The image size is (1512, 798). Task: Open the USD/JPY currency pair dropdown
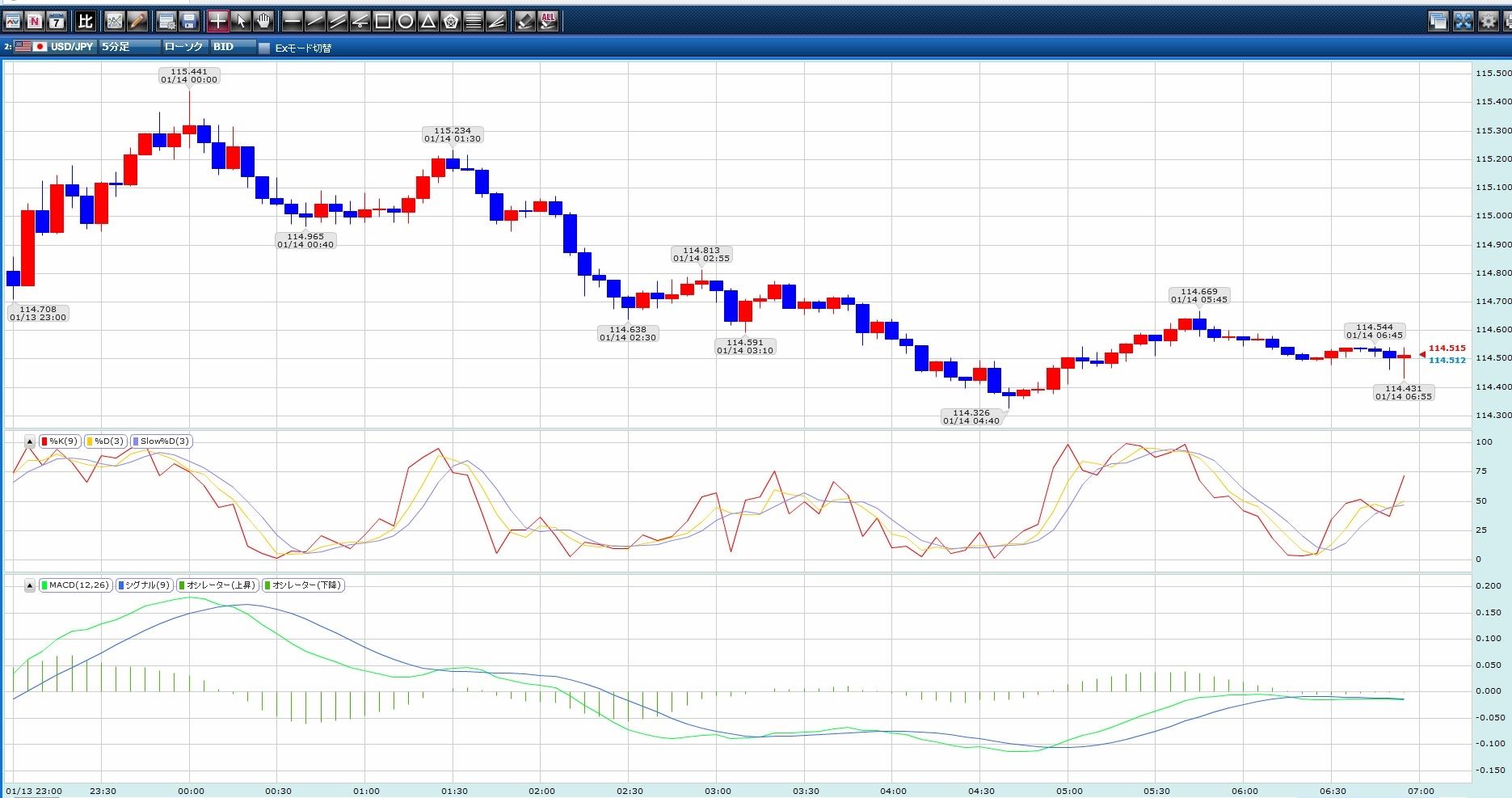[55, 47]
